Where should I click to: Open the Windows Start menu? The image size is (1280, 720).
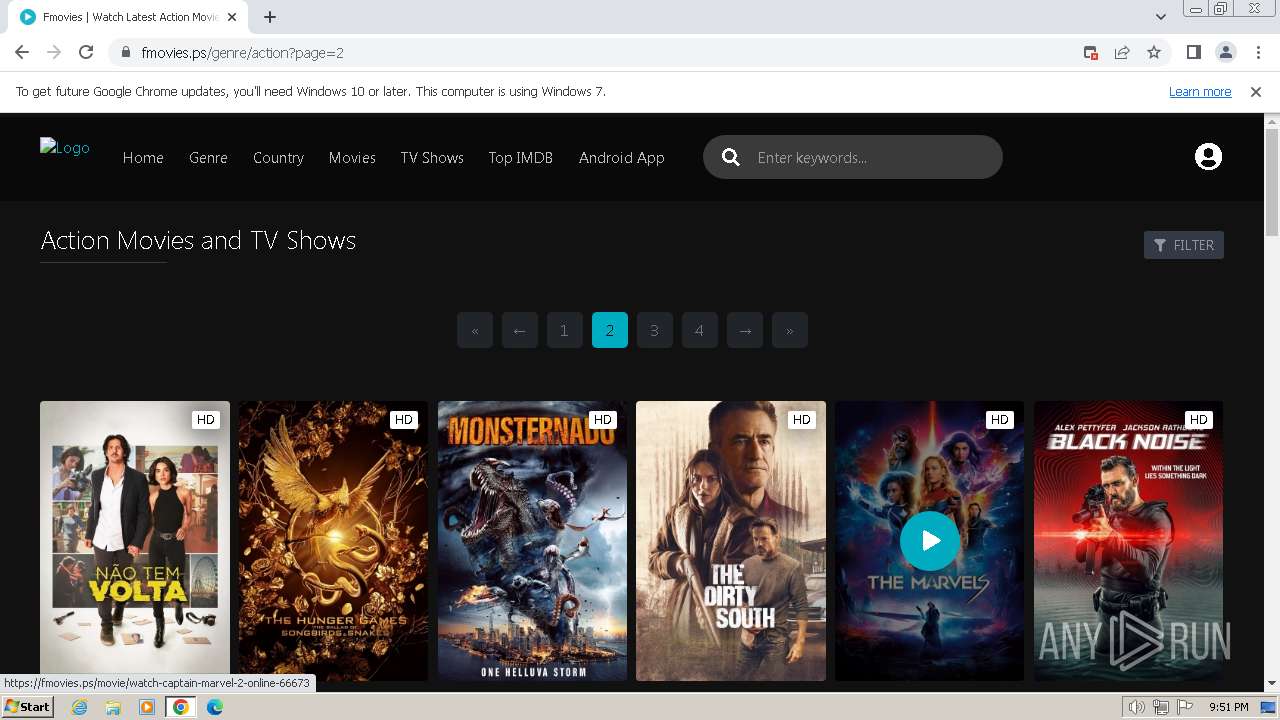[x=27, y=707]
